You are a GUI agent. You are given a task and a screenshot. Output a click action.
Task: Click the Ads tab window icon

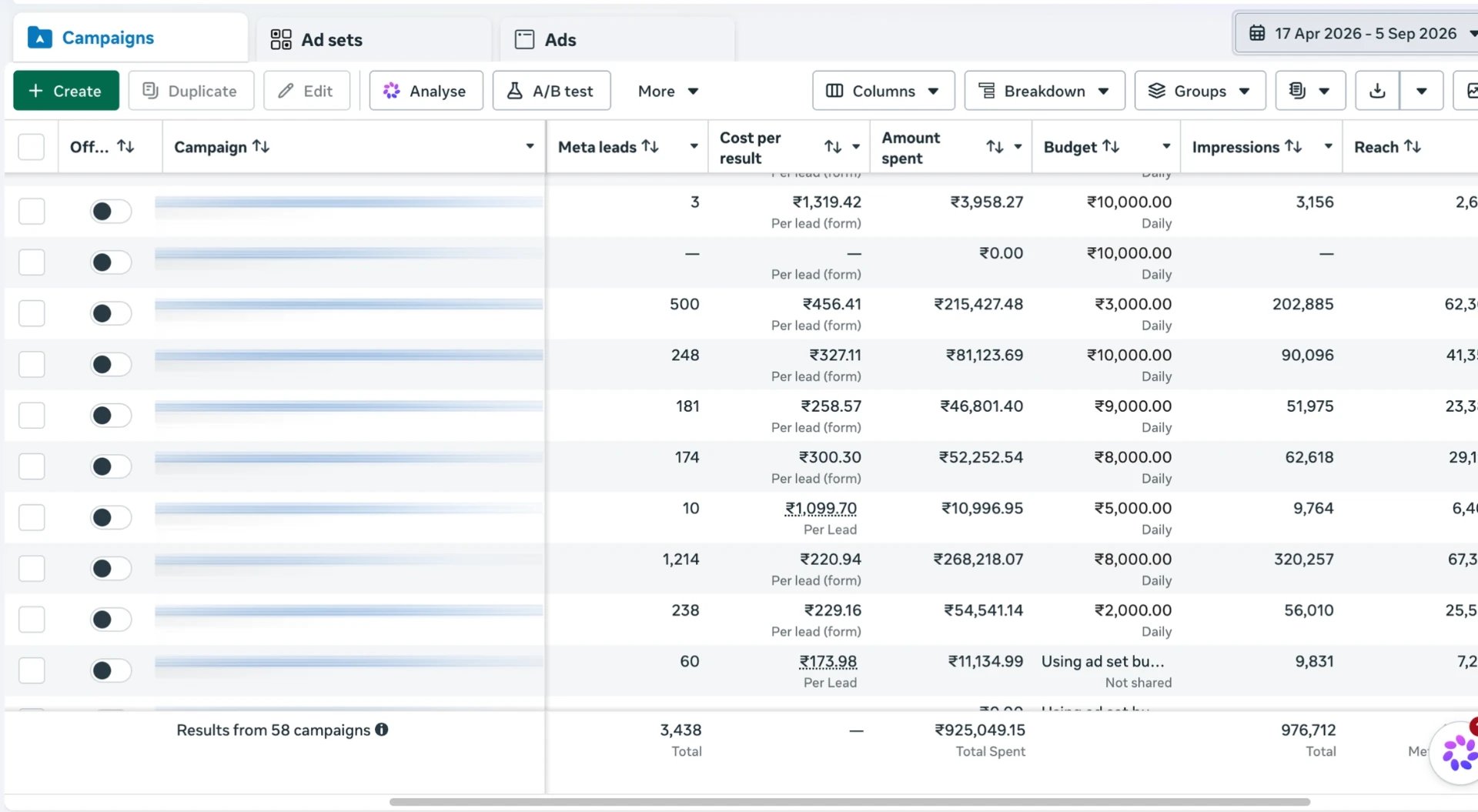(x=524, y=39)
